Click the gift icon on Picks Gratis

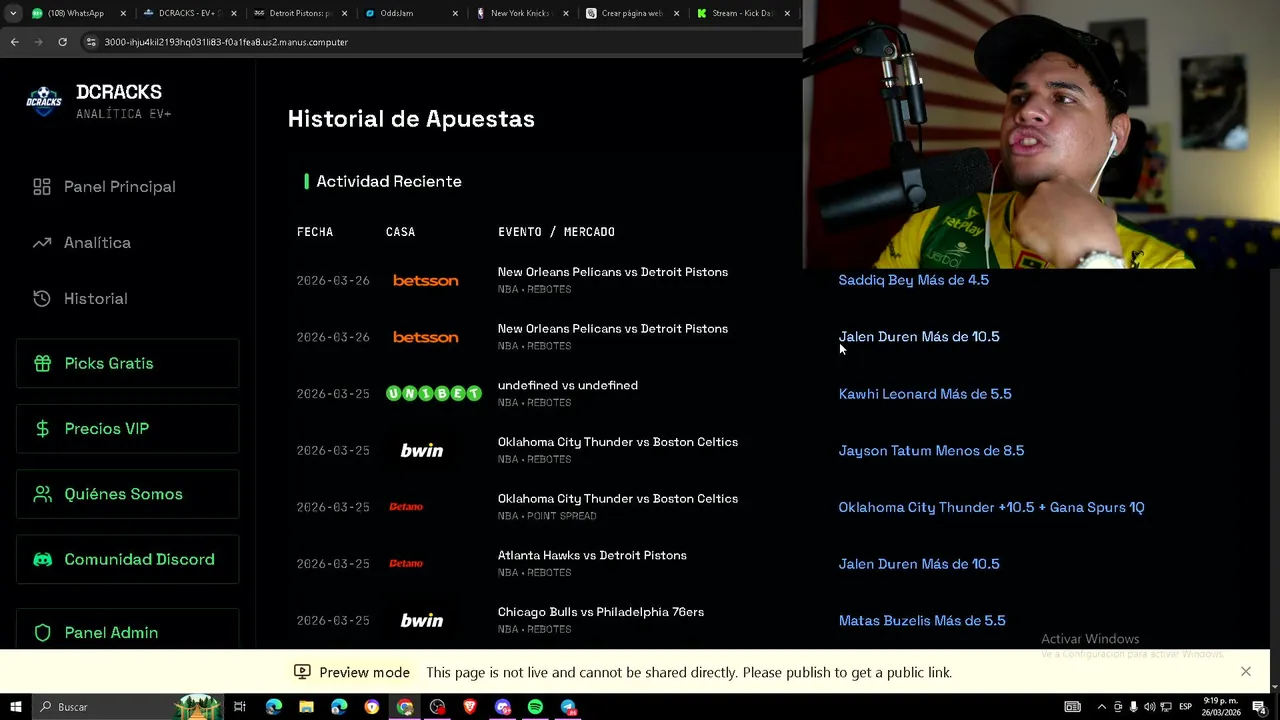(42, 363)
